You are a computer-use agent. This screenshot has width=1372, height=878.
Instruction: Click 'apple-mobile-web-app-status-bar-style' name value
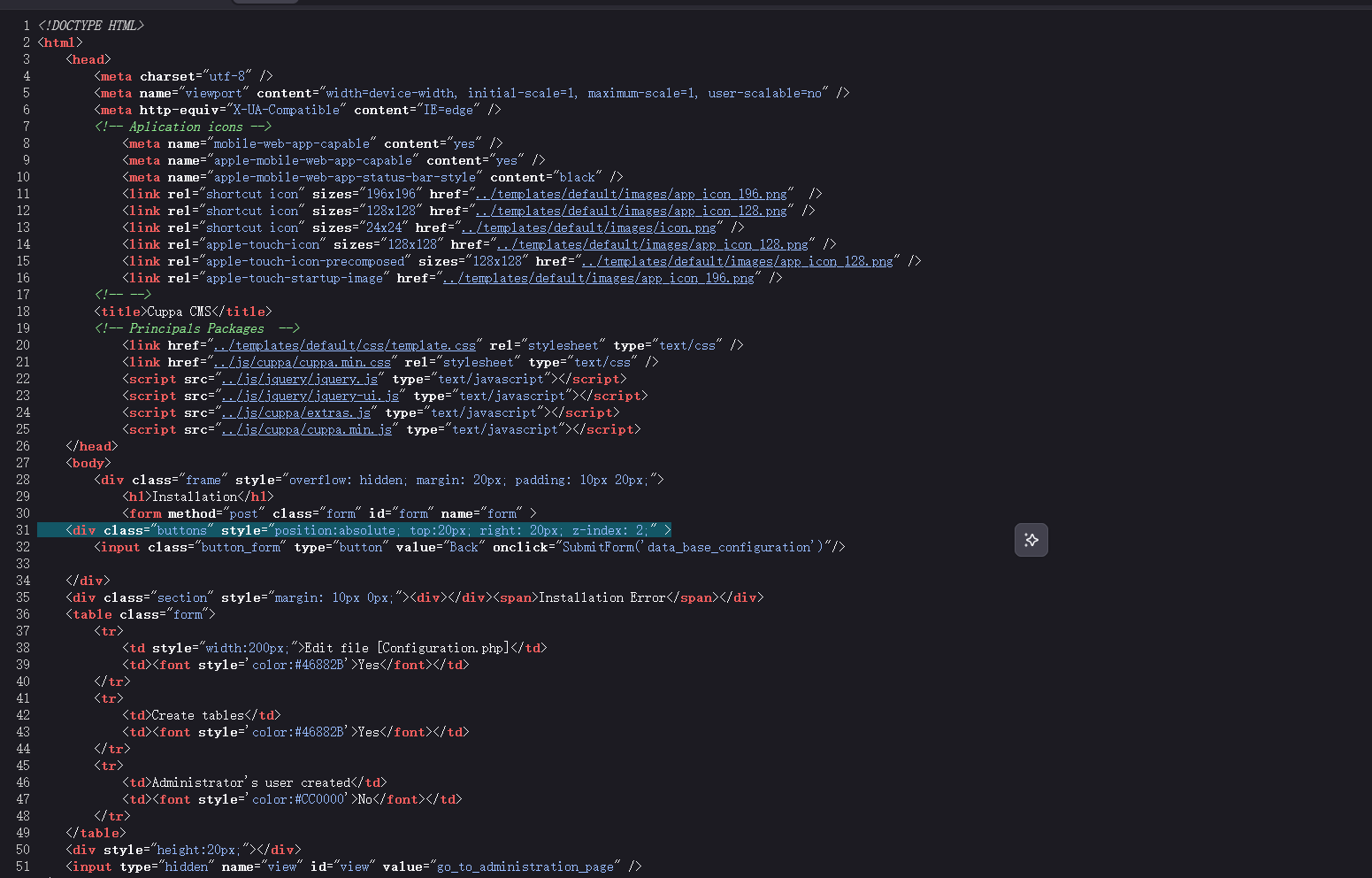tap(345, 177)
